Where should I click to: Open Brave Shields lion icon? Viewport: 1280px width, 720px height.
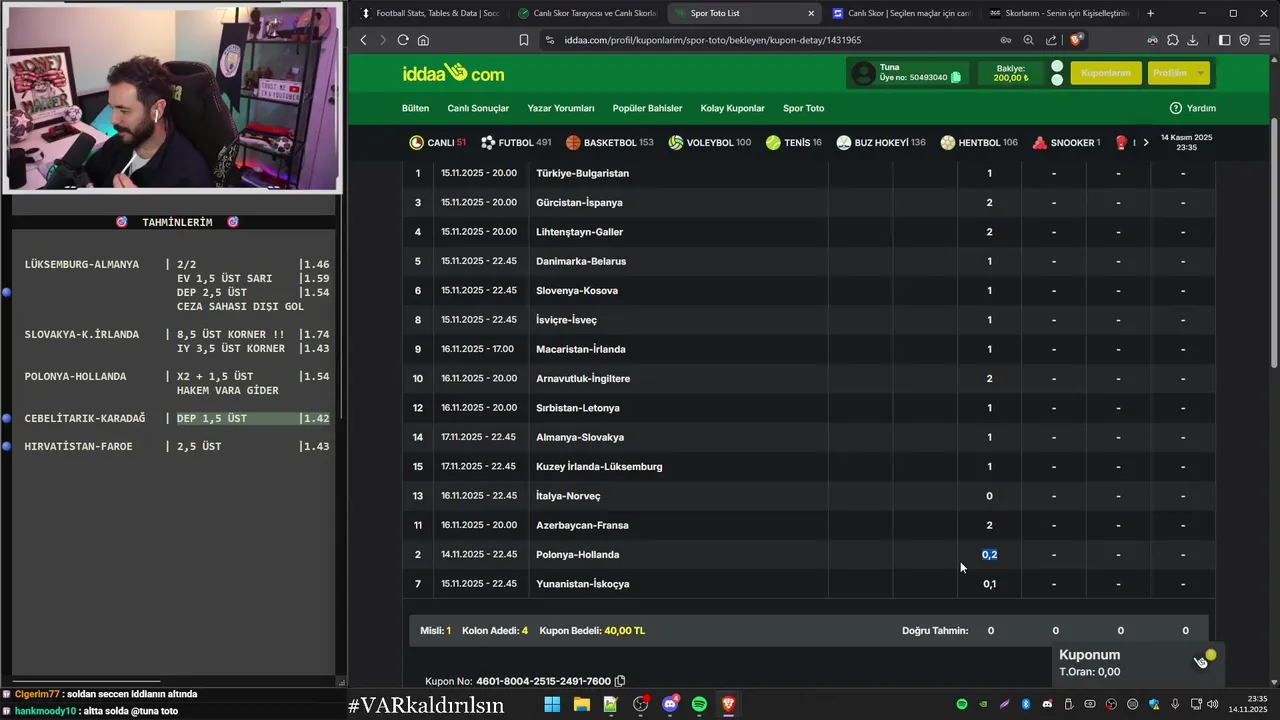[x=1076, y=40]
